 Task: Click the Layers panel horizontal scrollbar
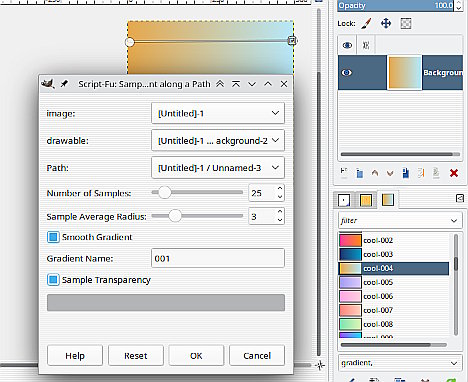[x=400, y=154]
